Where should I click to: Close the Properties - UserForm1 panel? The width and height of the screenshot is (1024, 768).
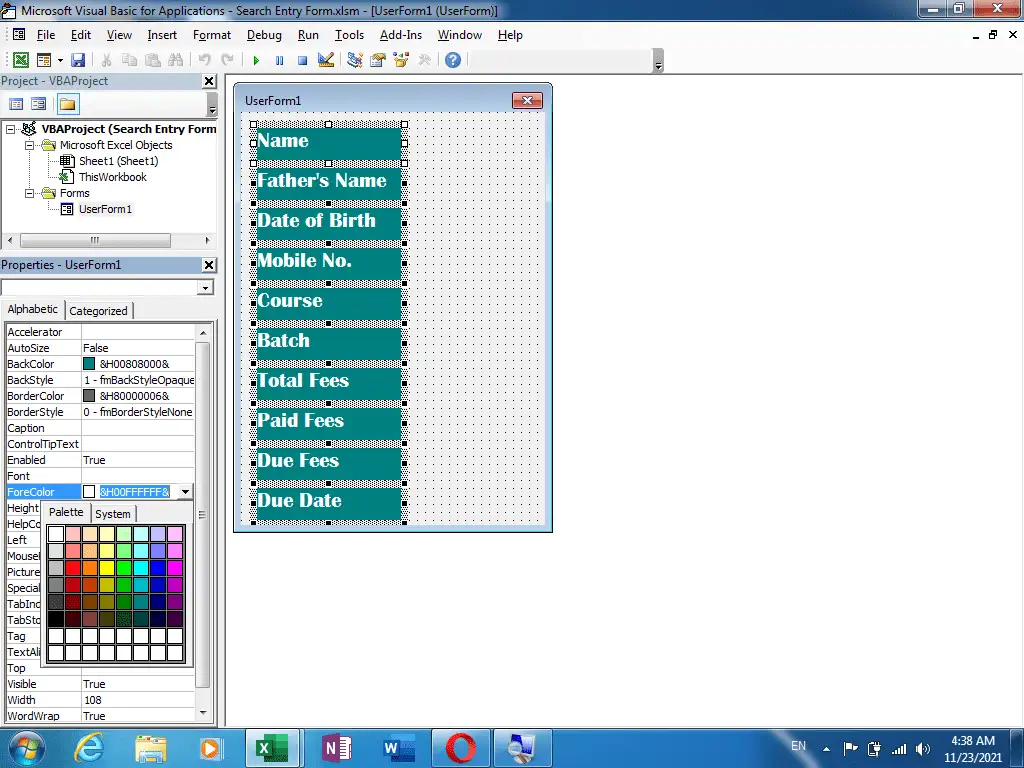[209, 265]
